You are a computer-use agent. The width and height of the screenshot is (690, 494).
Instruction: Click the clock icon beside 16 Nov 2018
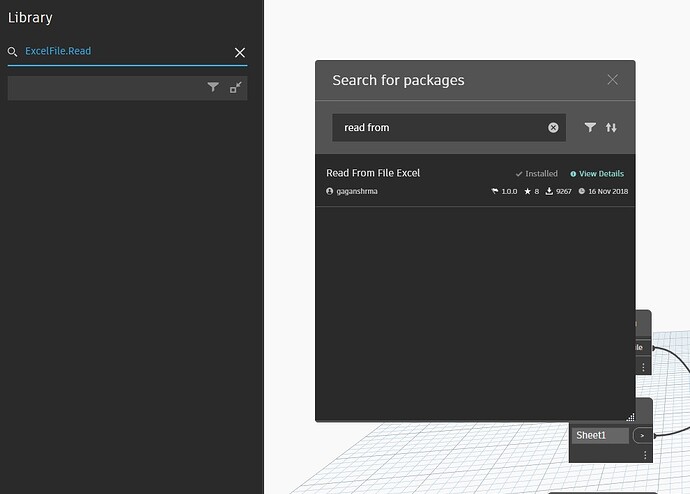tap(582, 191)
